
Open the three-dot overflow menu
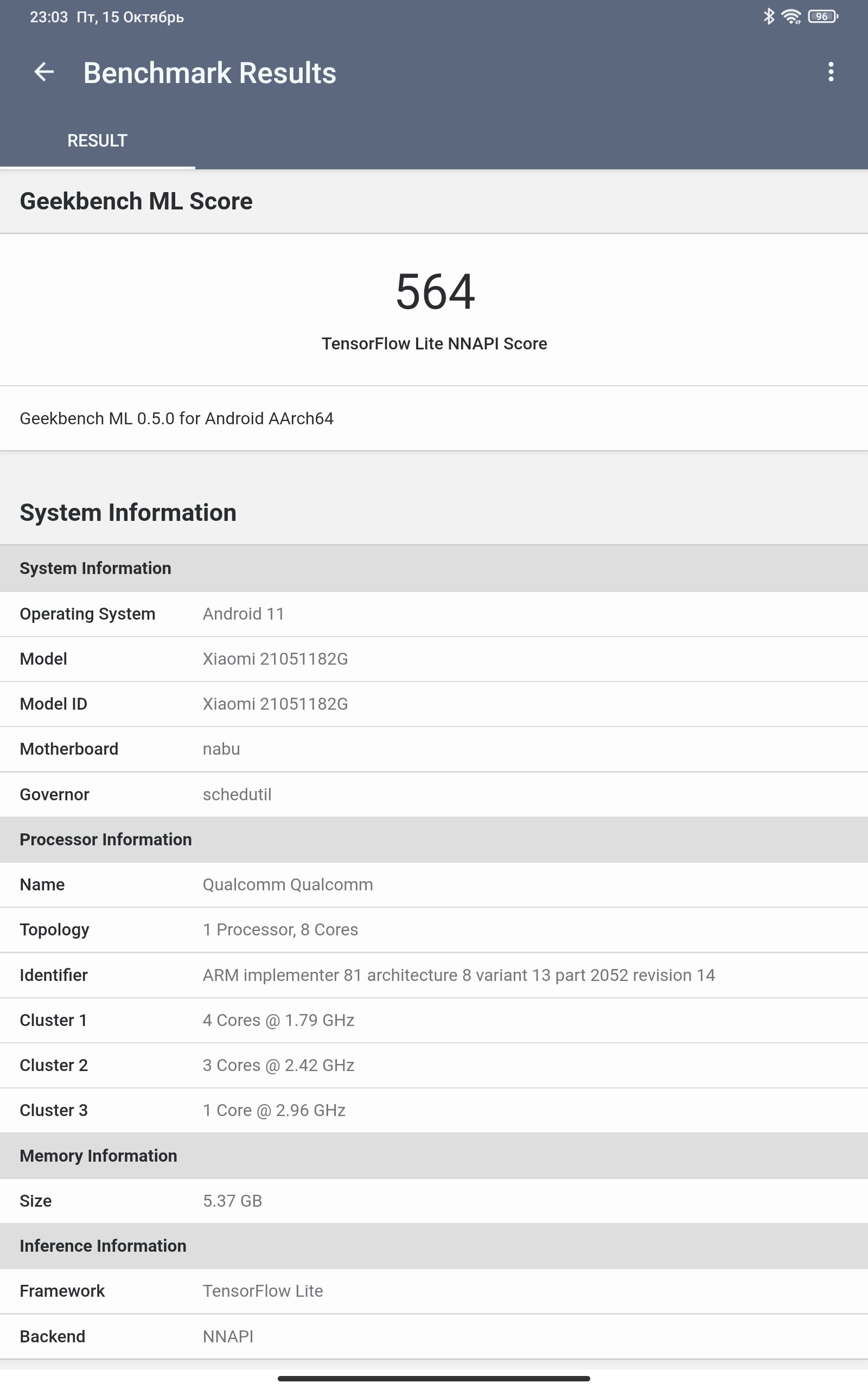830,72
